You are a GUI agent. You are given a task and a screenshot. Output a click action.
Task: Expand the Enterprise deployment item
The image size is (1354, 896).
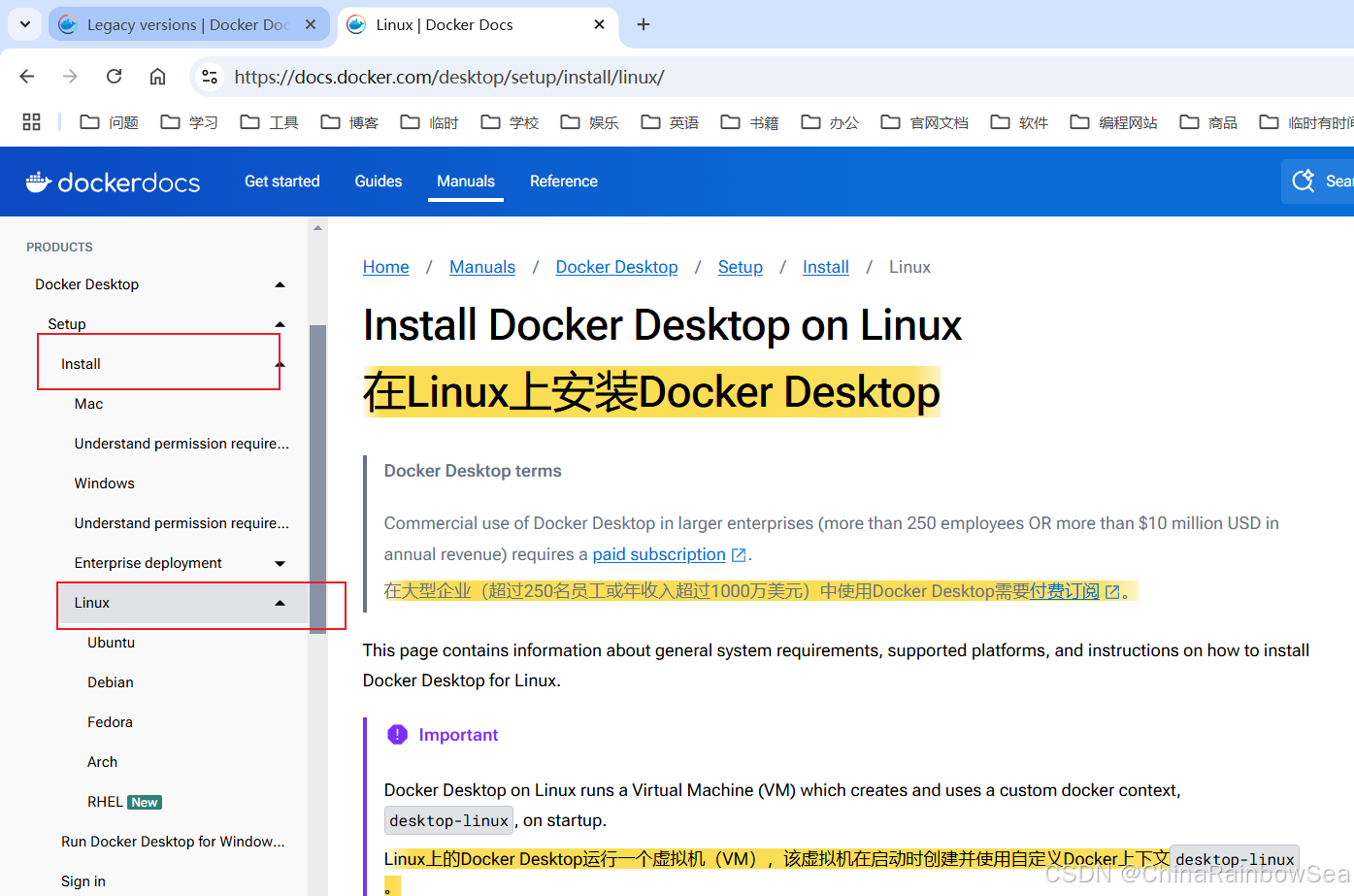pos(280,562)
